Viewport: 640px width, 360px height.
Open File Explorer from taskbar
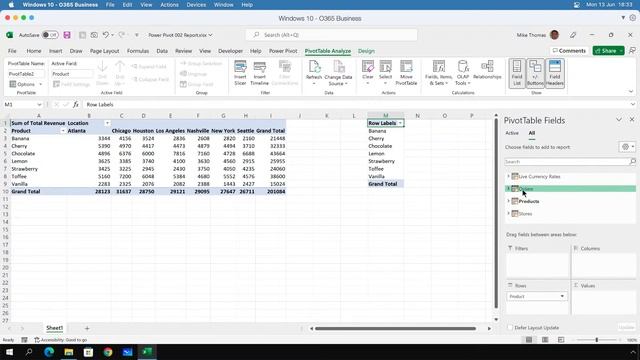(69, 352)
